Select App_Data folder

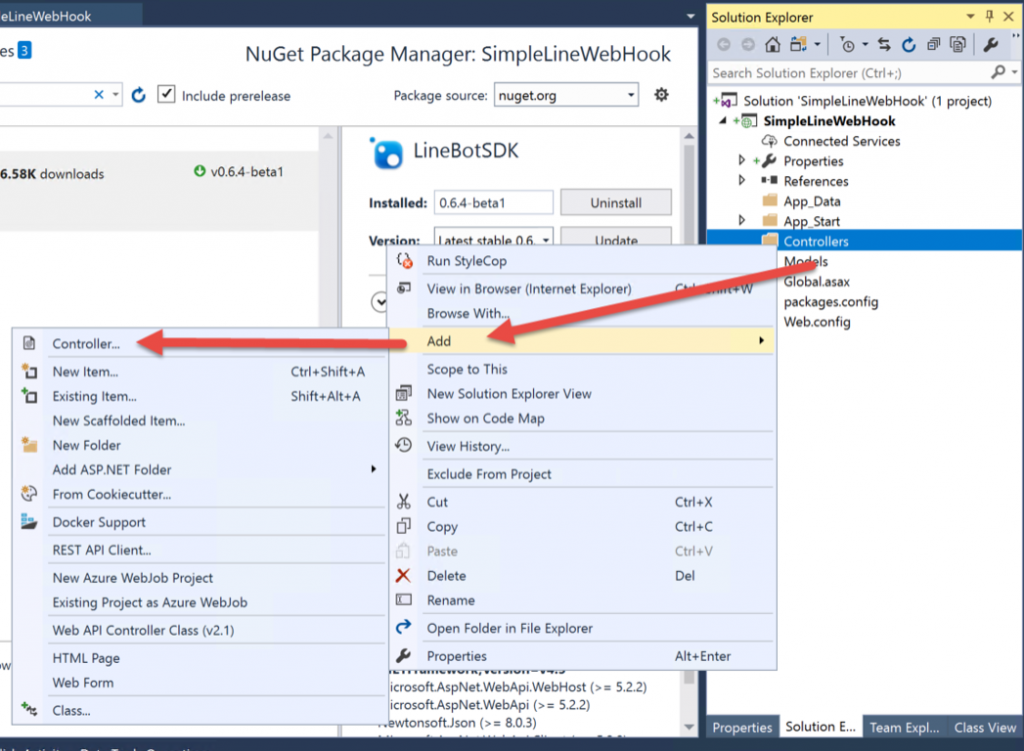pos(812,201)
